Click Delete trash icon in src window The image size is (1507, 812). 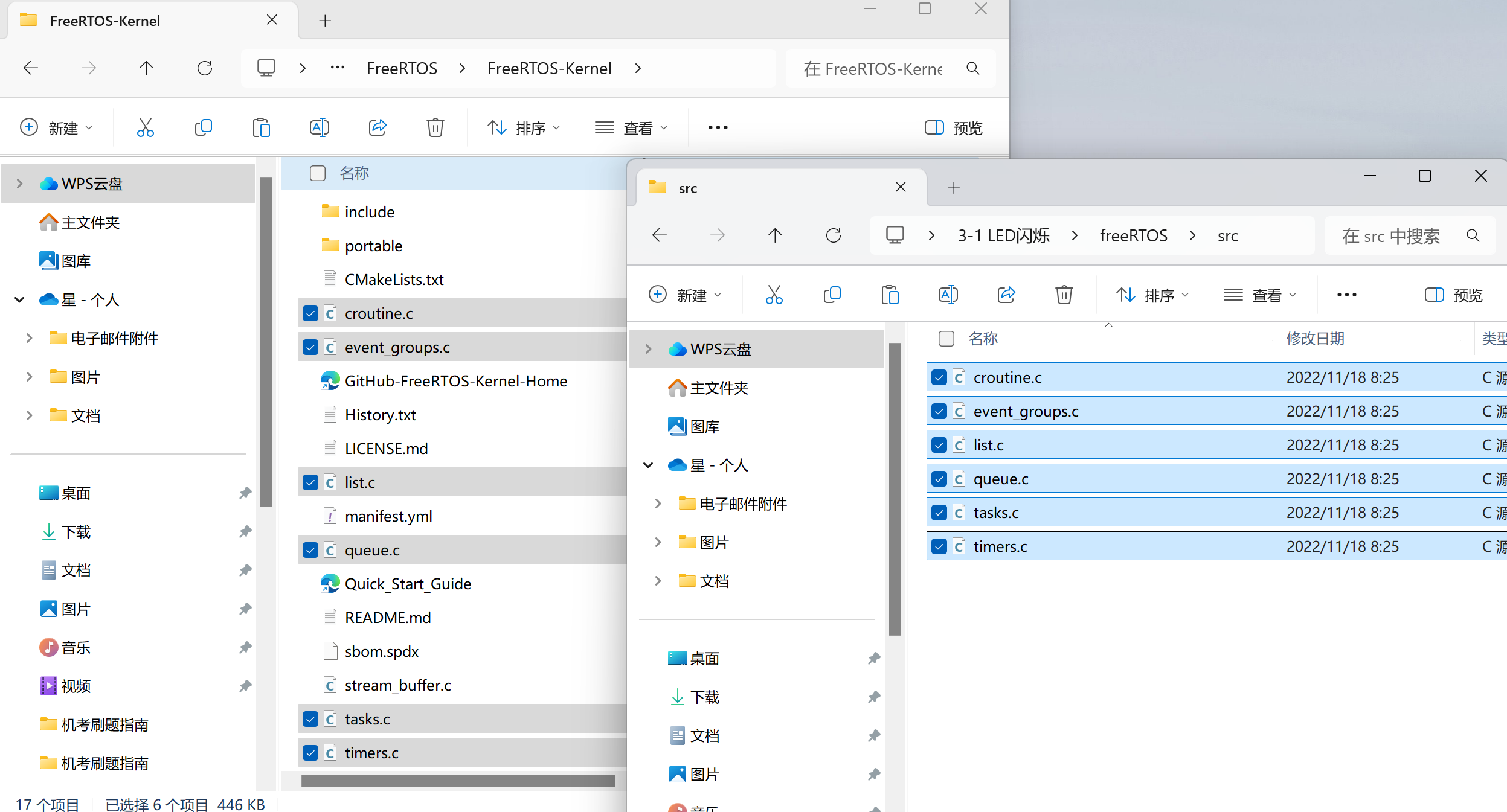(1064, 295)
